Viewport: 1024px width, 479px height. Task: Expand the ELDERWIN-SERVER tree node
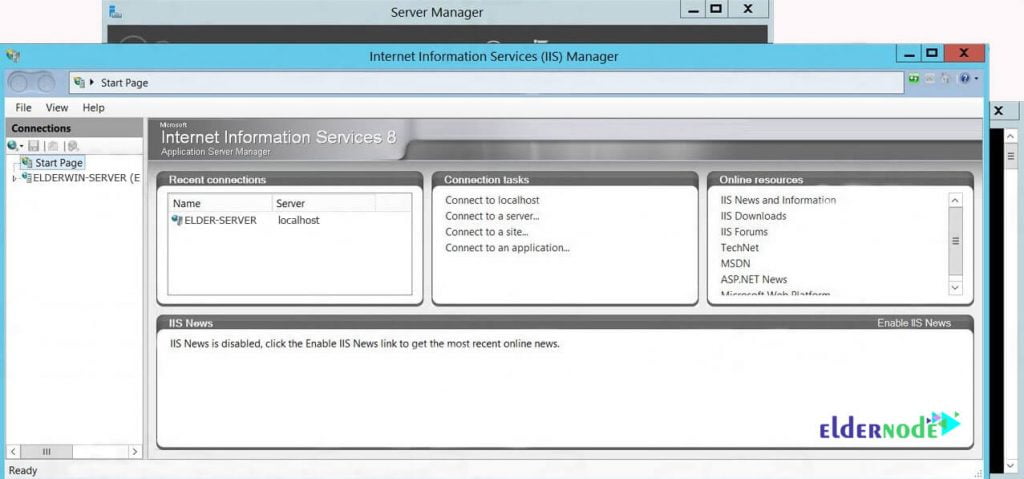click(x=15, y=178)
